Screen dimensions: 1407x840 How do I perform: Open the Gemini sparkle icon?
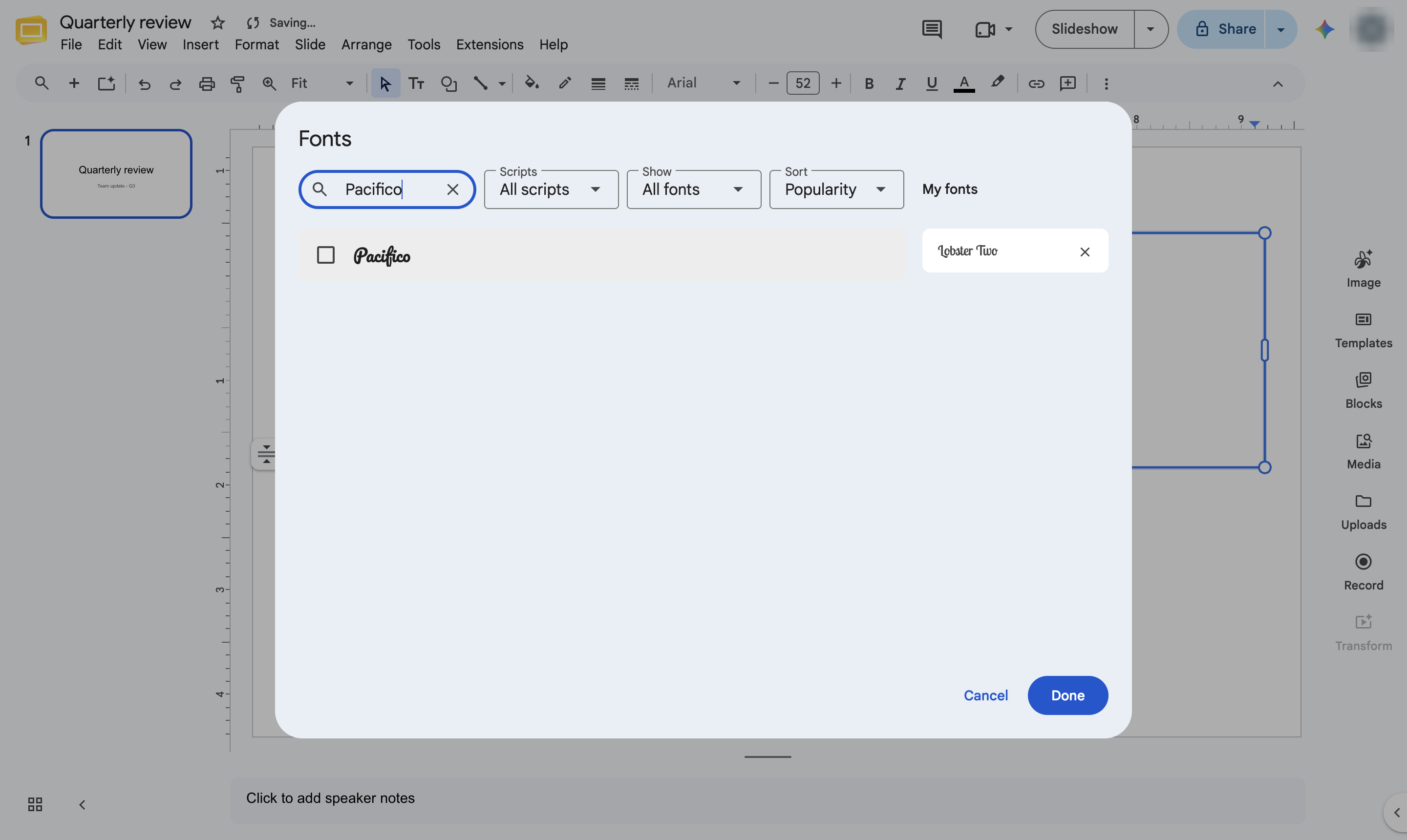[1325, 29]
